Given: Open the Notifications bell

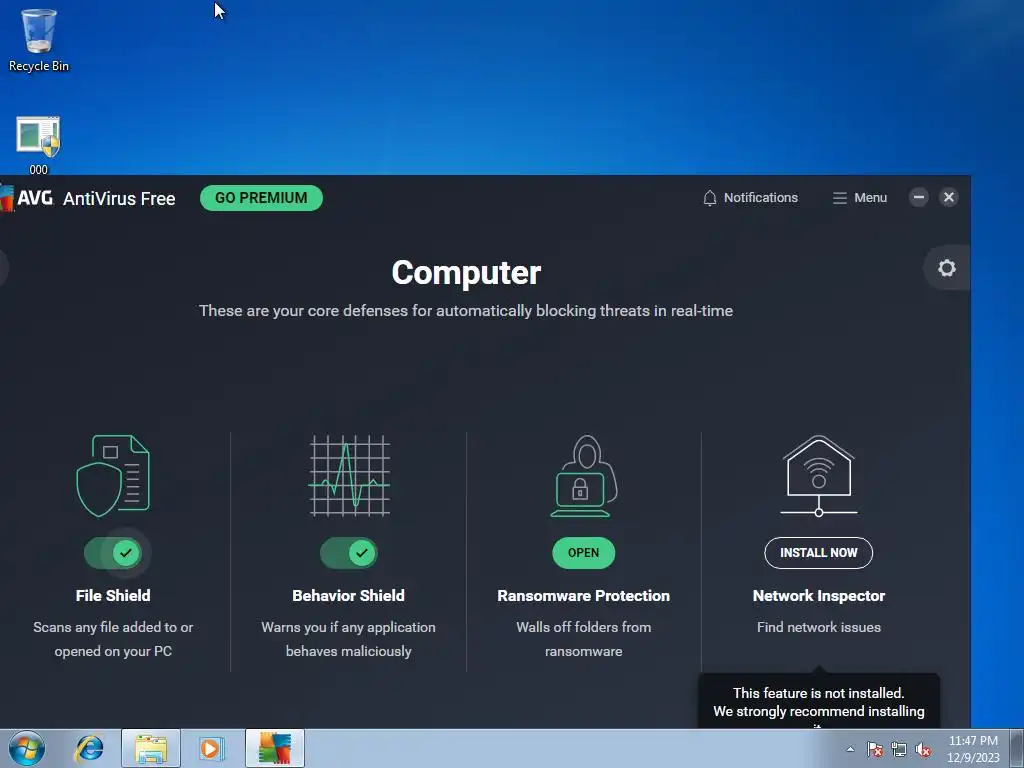Looking at the screenshot, I should [750, 198].
